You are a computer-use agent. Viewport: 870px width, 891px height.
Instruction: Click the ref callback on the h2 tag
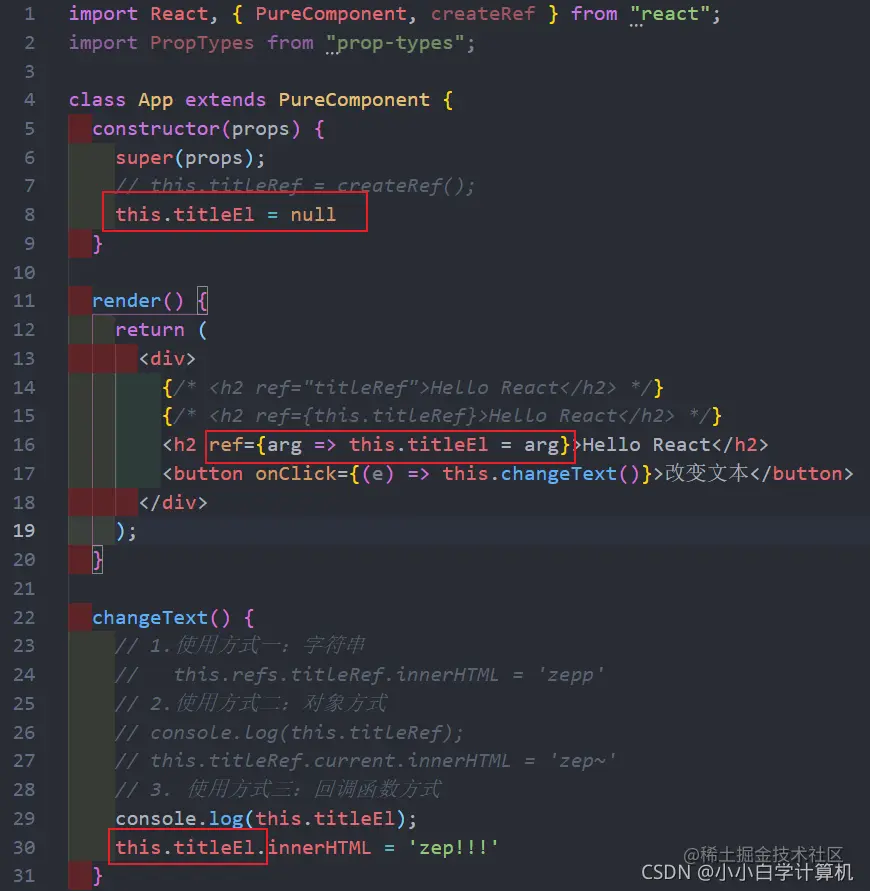(389, 444)
